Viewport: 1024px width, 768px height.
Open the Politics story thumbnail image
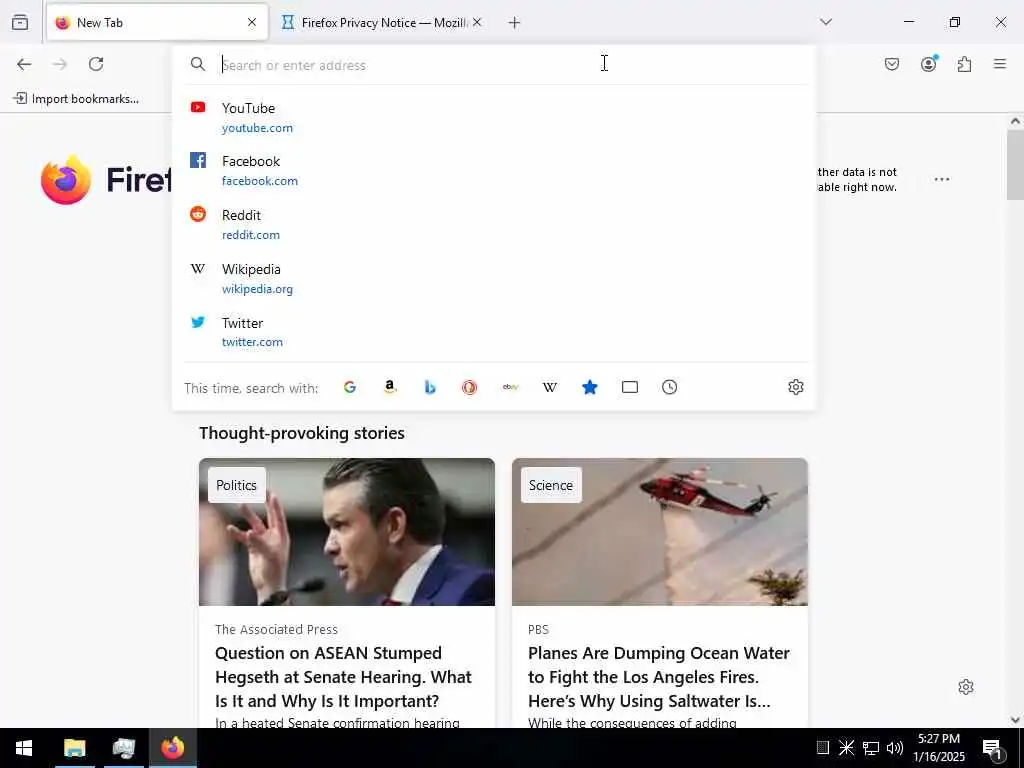[x=347, y=532]
